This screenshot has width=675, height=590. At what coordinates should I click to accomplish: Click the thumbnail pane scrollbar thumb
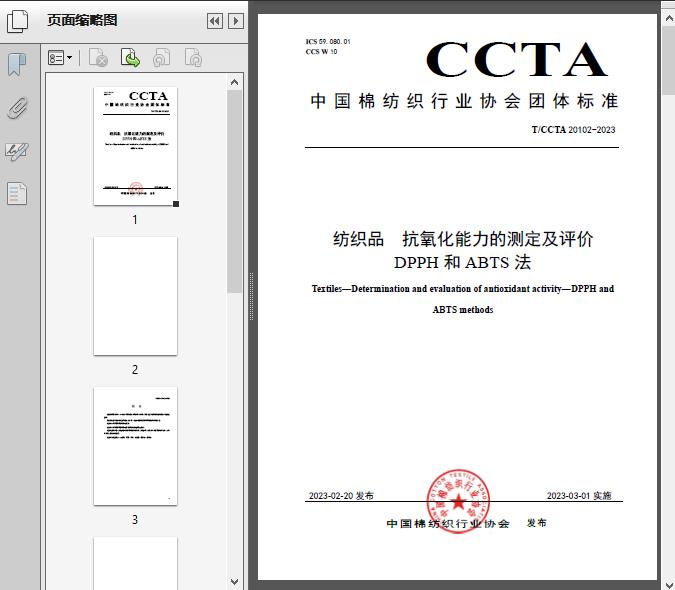click(x=235, y=192)
